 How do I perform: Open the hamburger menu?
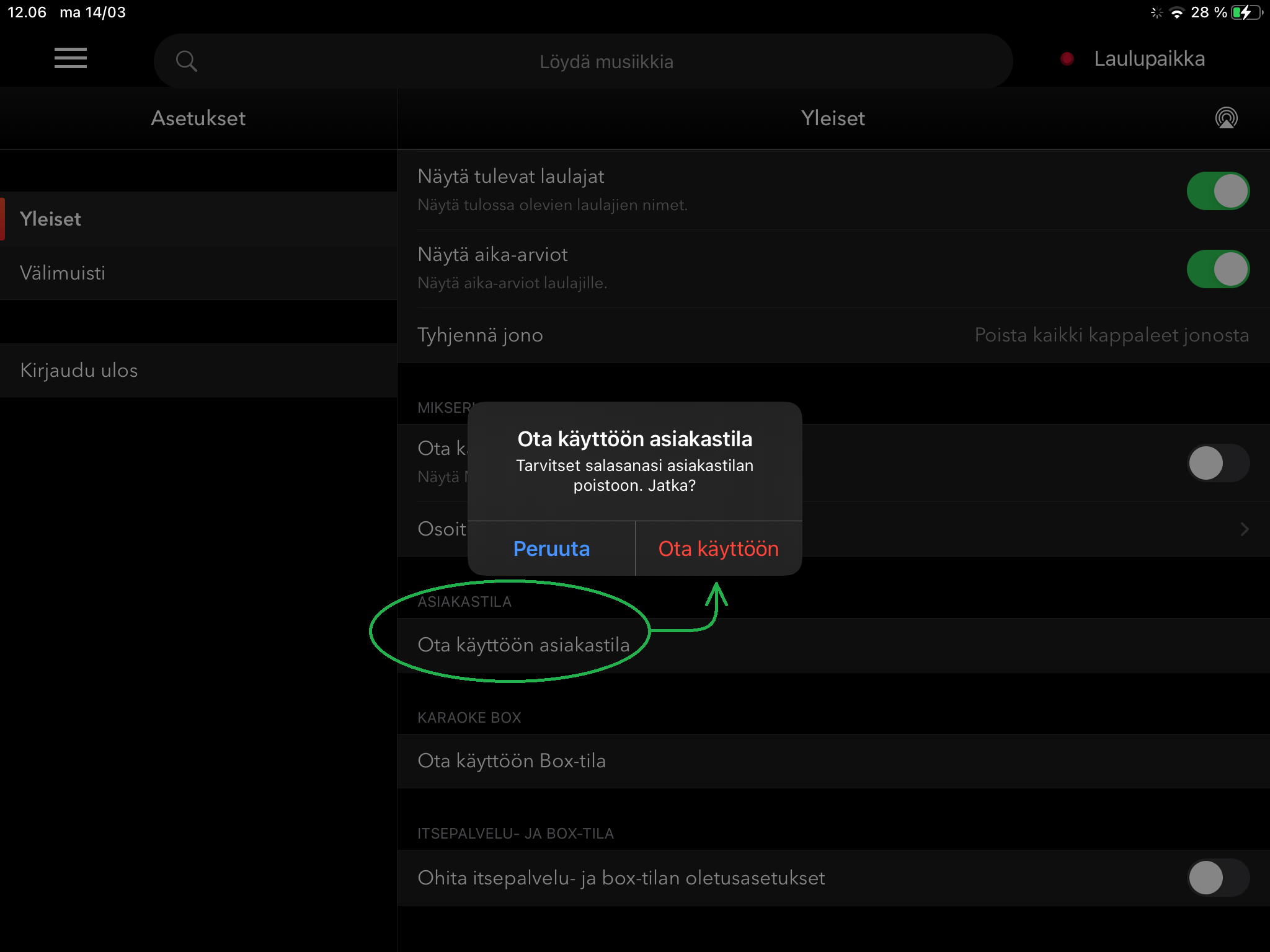pyautogui.click(x=71, y=58)
